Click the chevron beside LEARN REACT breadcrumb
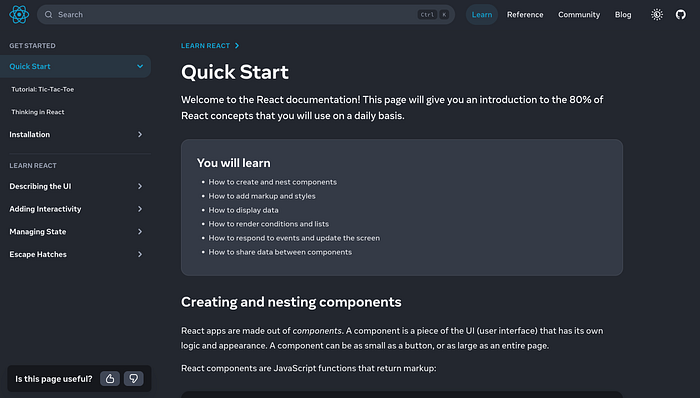The height and width of the screenshot is (398, 700). 237,46
